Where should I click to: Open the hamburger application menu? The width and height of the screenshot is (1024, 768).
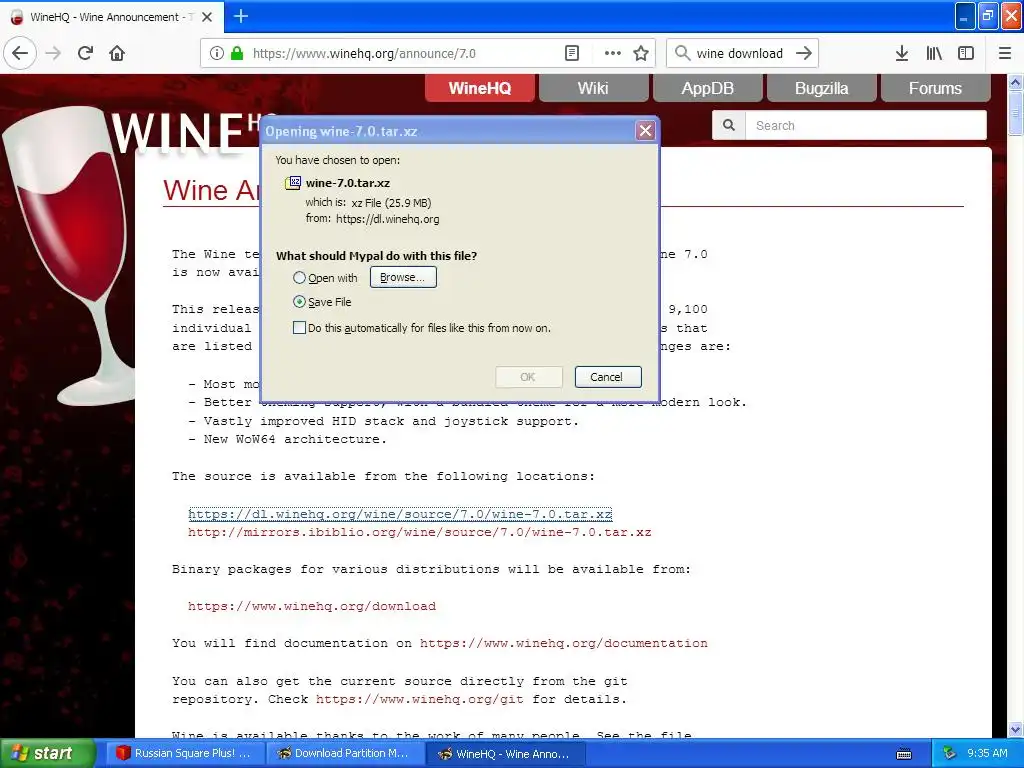(x=1005, y=53)
